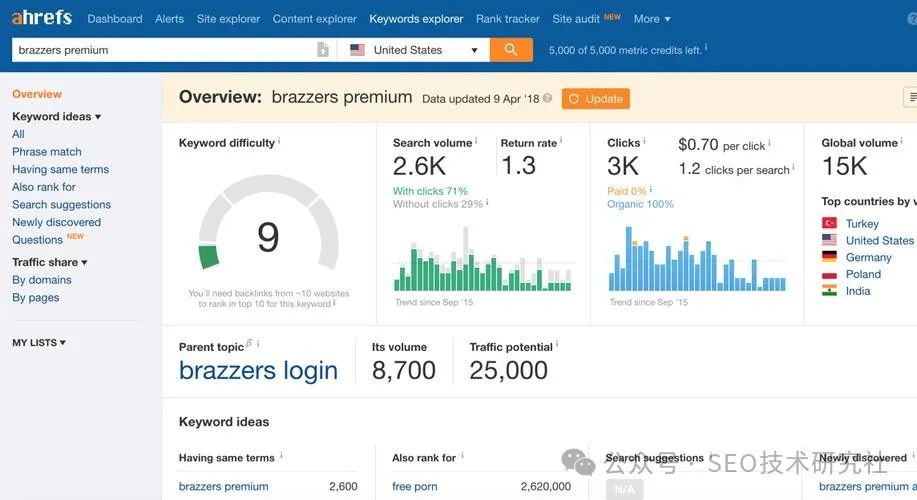Viewport: 917px width, 500px height.
Task: Click info icon next to Keyword difficulty
Action: pos(279,141)
